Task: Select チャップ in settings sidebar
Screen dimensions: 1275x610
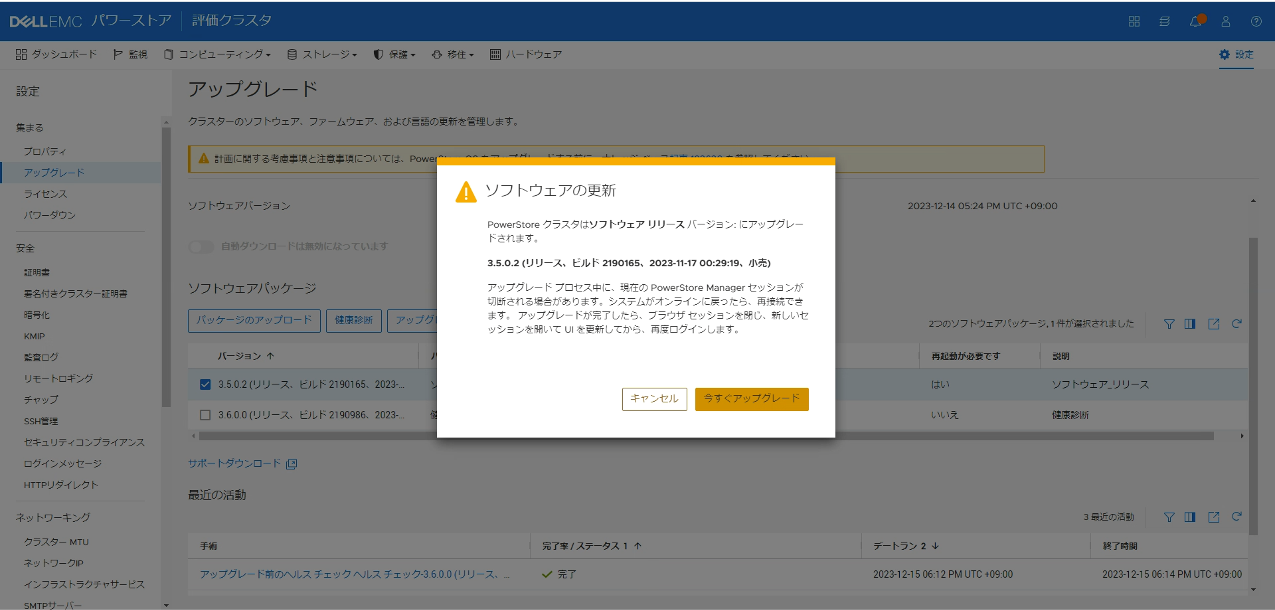Action: click(x=41, y=400)
